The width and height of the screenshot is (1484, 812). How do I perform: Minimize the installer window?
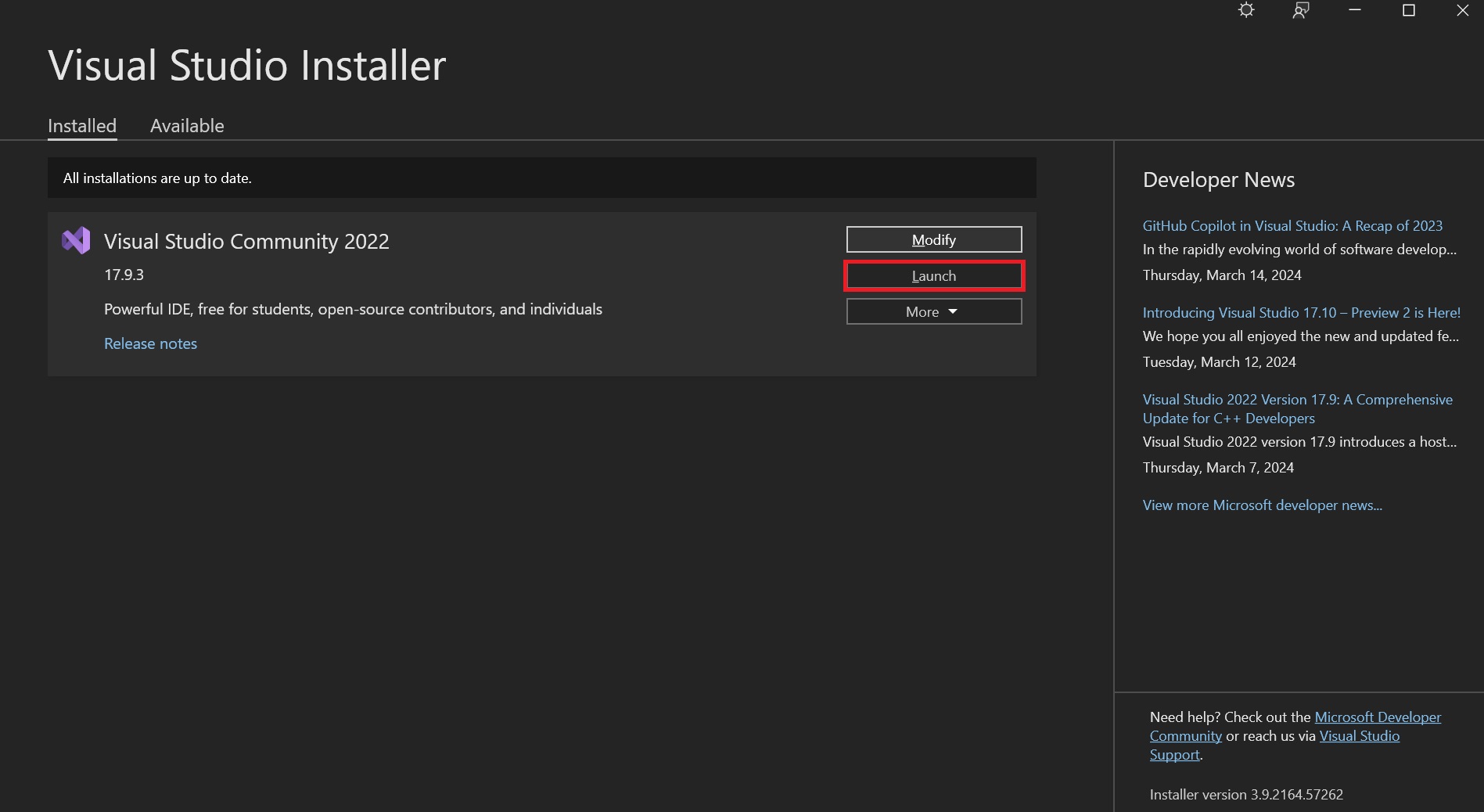tap(1355, 10)
